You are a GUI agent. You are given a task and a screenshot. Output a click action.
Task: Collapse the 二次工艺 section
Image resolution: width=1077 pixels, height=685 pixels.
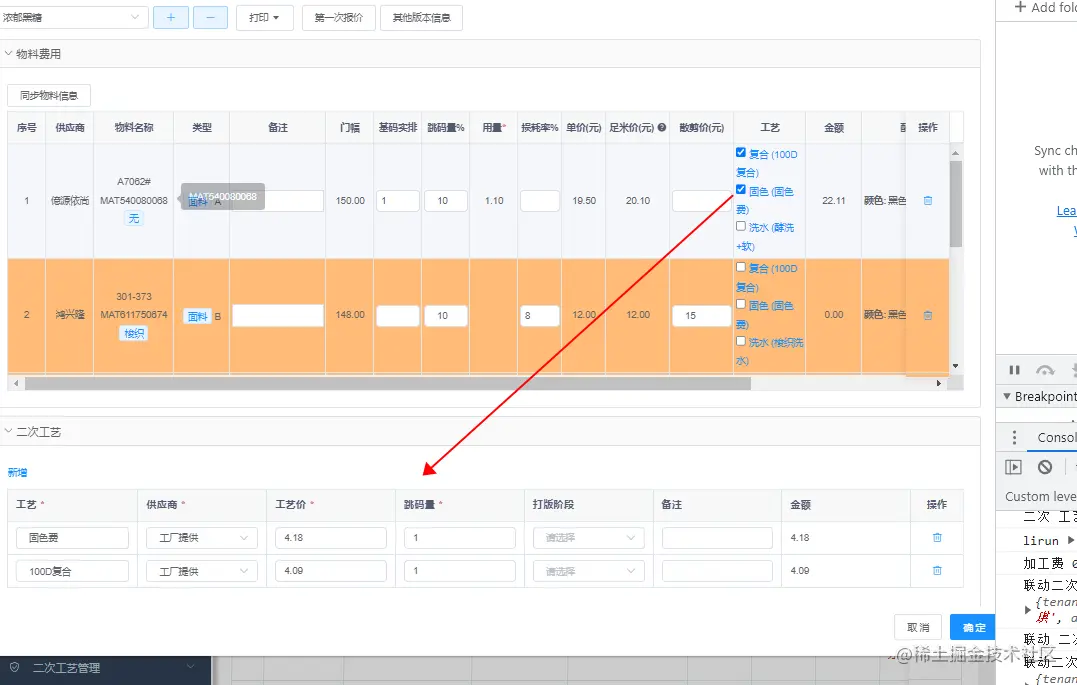point(8,431)
